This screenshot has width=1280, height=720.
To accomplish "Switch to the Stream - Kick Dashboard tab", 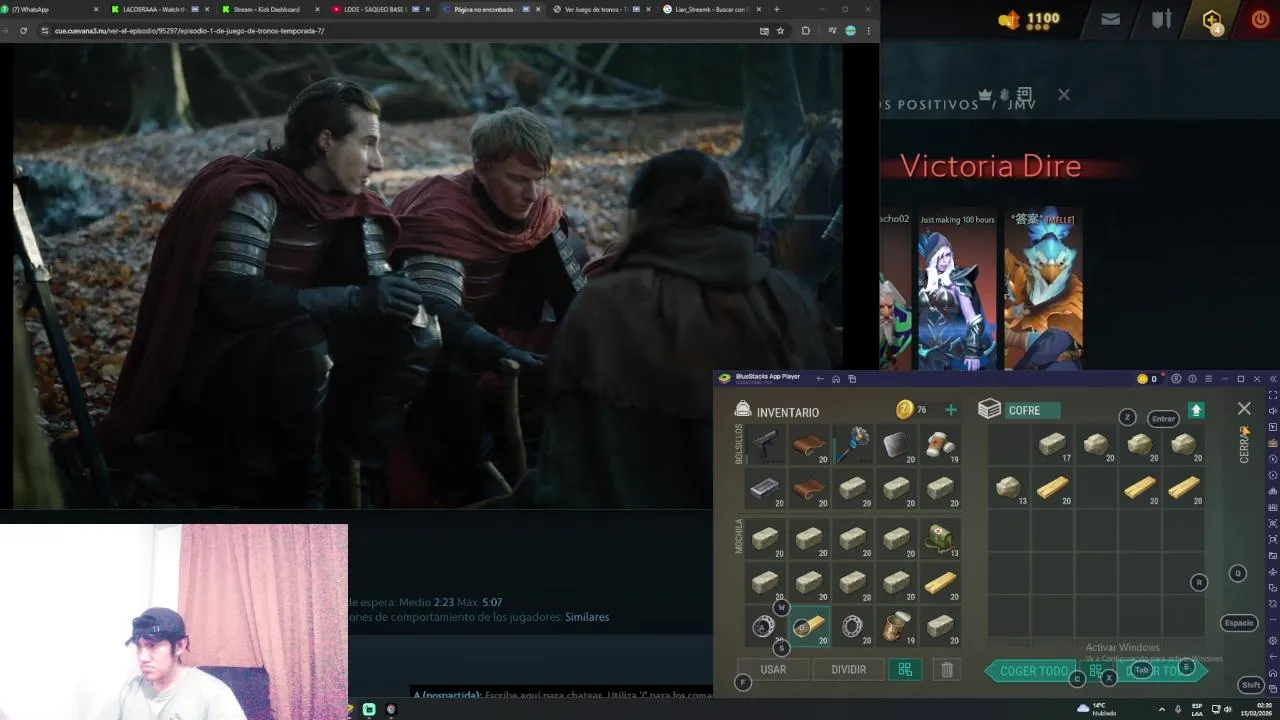I will (x=268, y=9).
